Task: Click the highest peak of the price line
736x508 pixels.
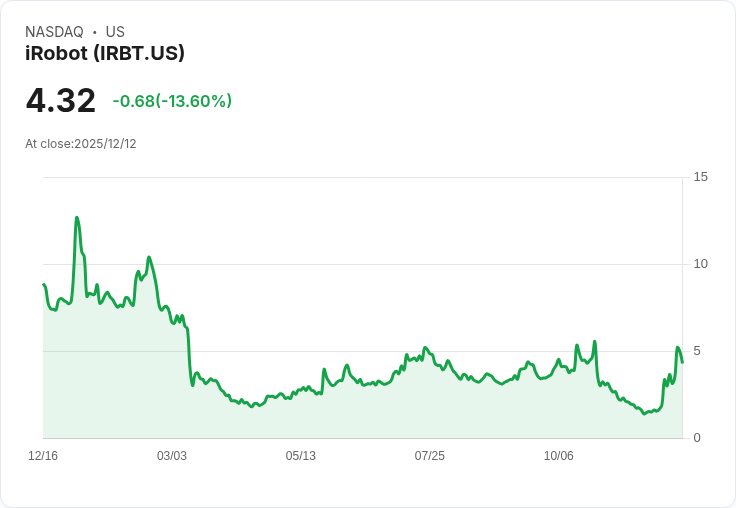Action: 77,217
